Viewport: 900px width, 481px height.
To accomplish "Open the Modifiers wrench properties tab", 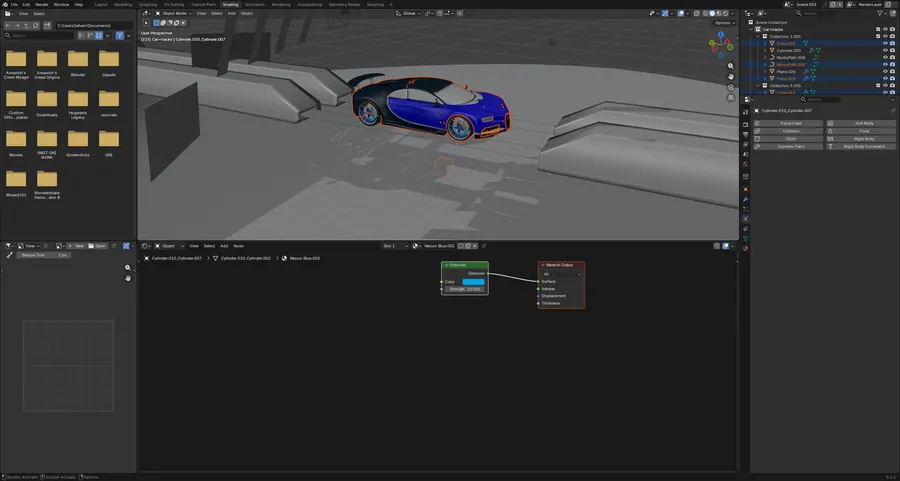I will pyautogui.click(x=746, y=199).
